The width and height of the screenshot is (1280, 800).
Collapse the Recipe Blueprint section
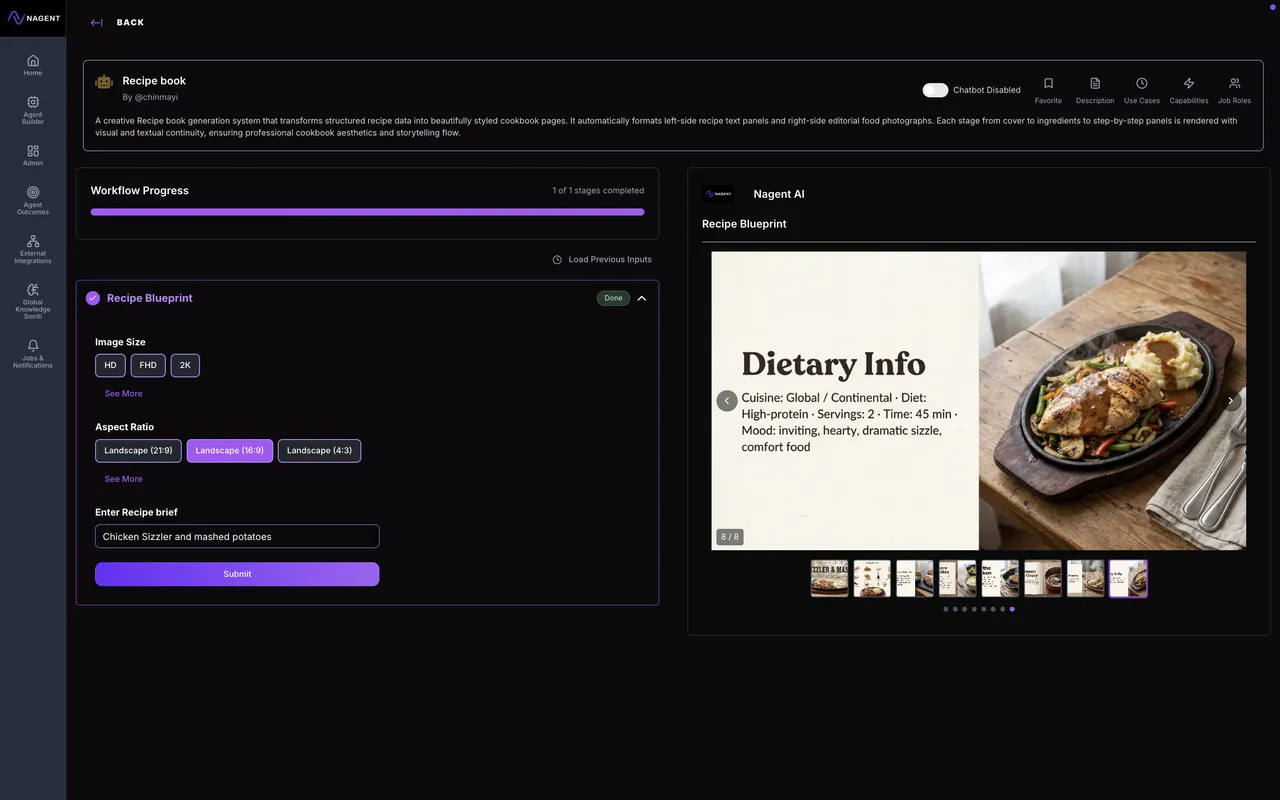(x=642, y=298)
